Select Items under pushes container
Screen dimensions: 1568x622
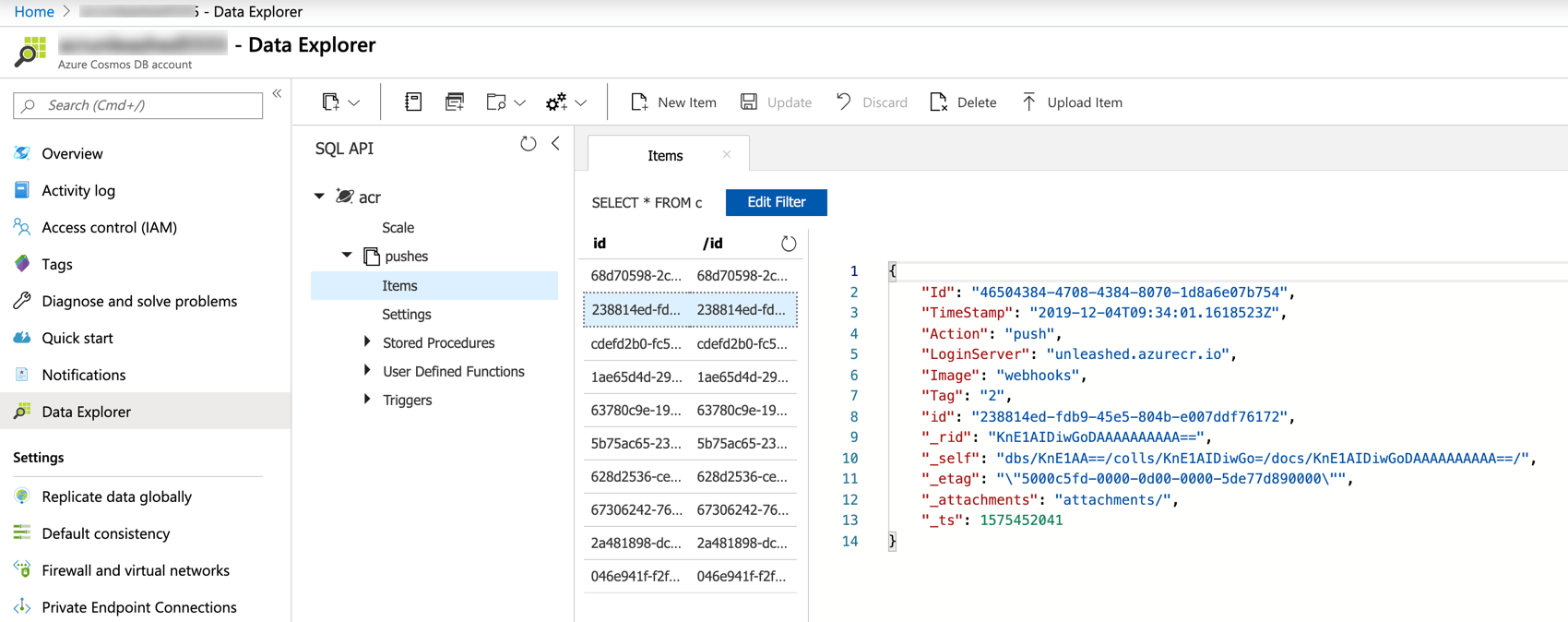[x=434, y=285]
